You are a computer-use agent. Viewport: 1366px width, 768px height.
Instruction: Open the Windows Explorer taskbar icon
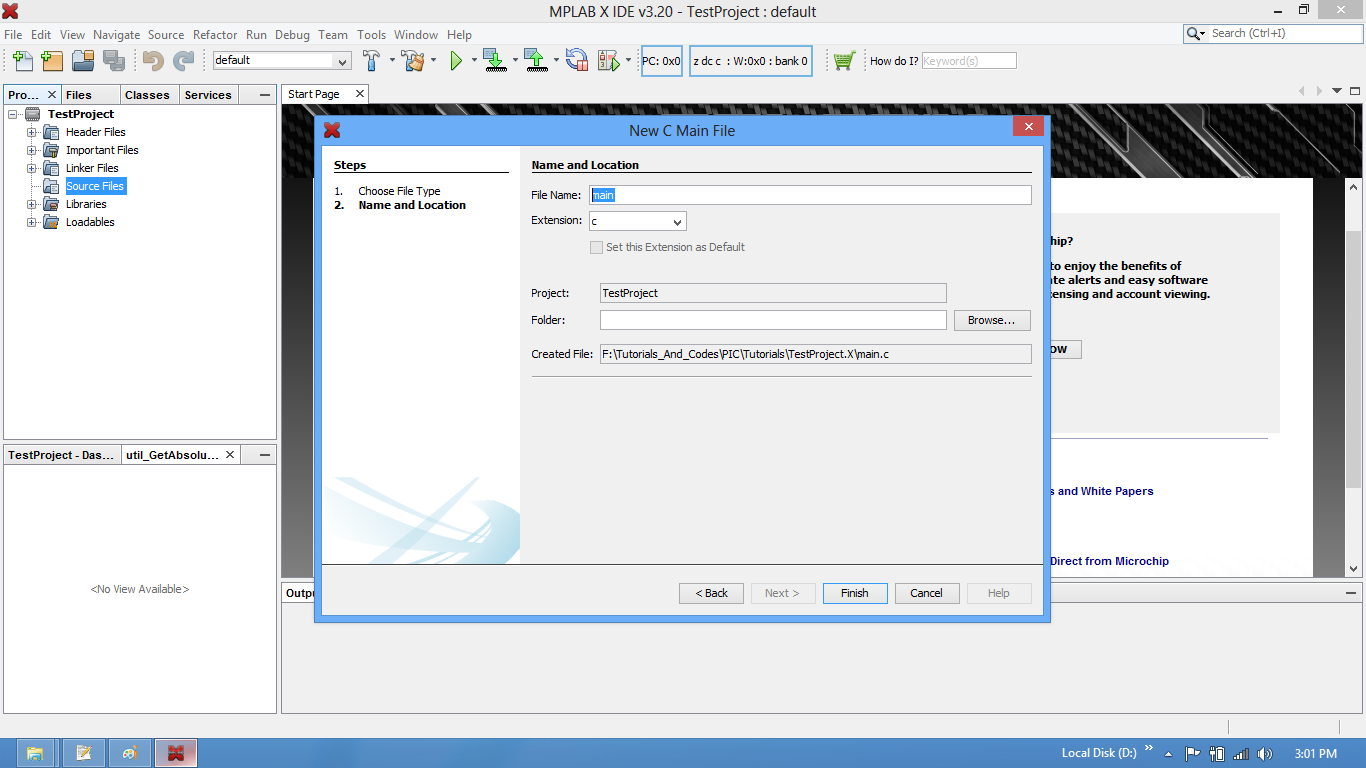(35, 753)
